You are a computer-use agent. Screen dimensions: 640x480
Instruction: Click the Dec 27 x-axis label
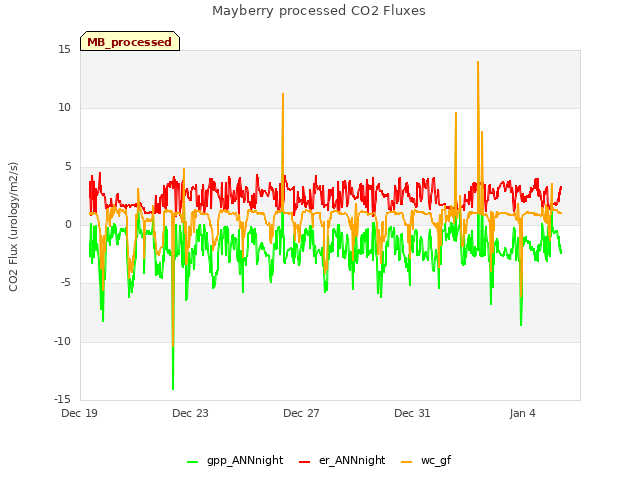(301, 413)
